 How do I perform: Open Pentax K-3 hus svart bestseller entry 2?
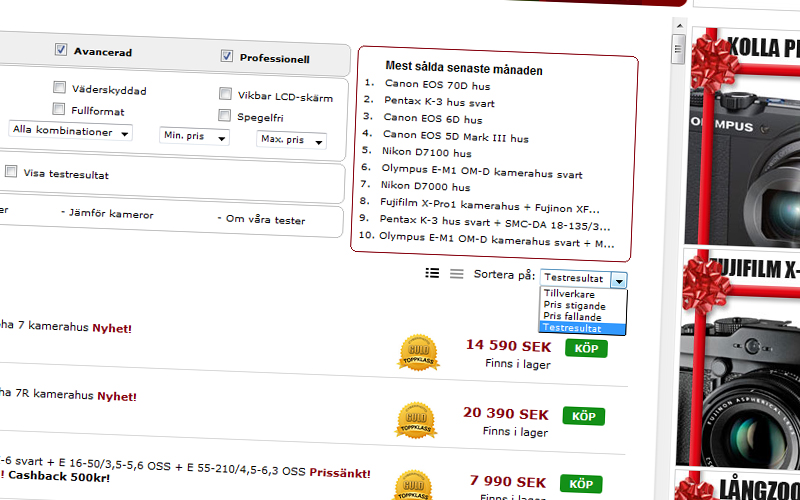tap(439, 102)
